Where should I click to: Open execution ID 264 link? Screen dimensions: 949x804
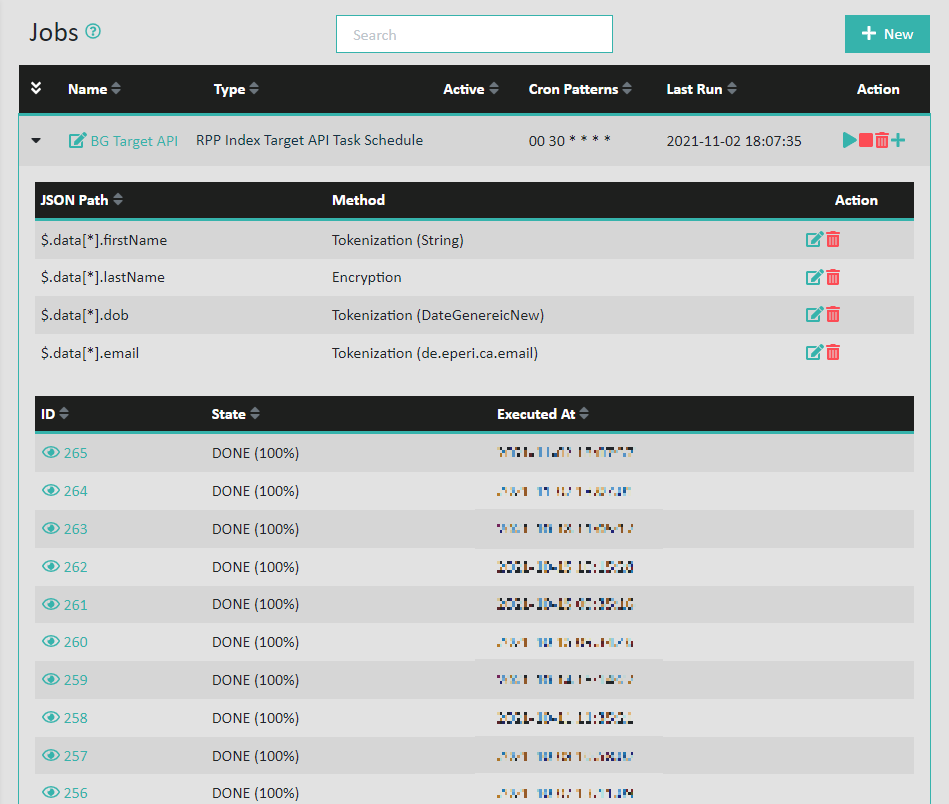coord(76,491)
